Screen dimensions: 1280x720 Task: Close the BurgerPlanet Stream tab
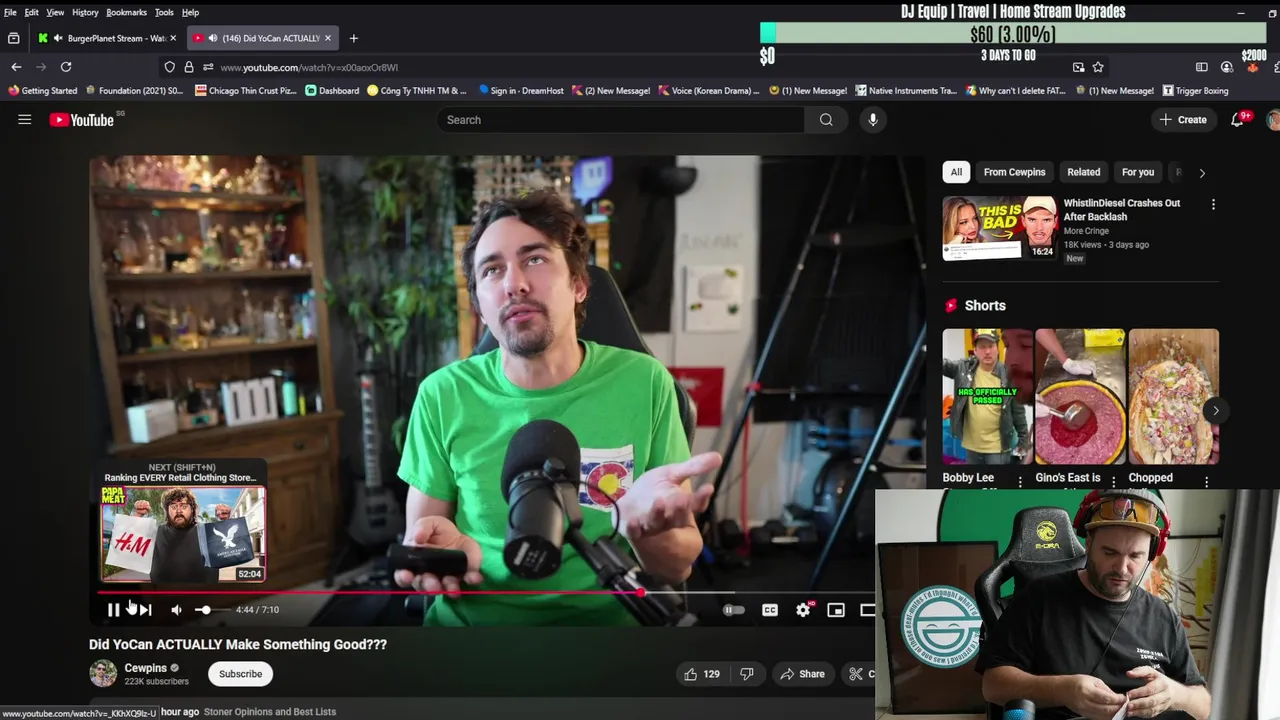[x=173, y=38]
